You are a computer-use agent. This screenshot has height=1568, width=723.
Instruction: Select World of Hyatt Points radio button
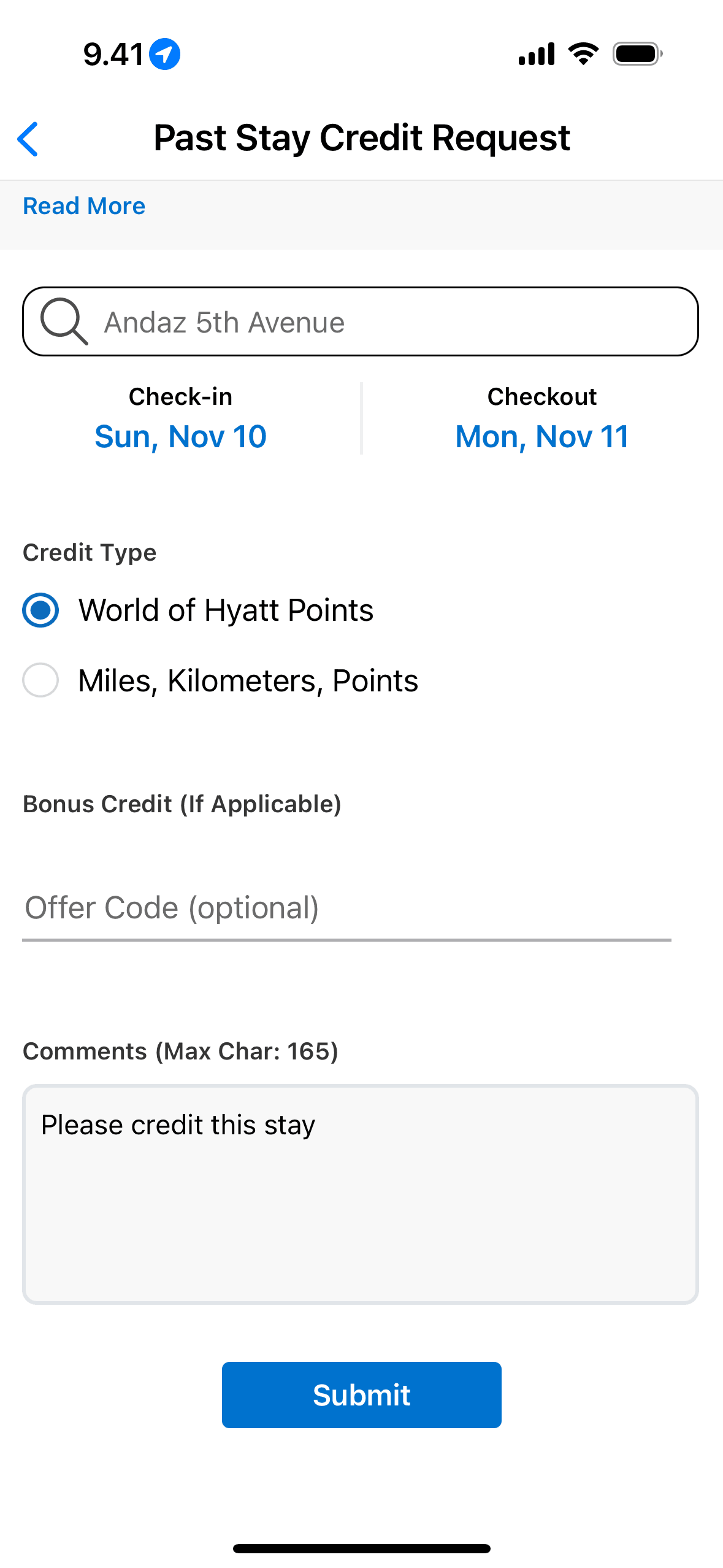point(40,610)
